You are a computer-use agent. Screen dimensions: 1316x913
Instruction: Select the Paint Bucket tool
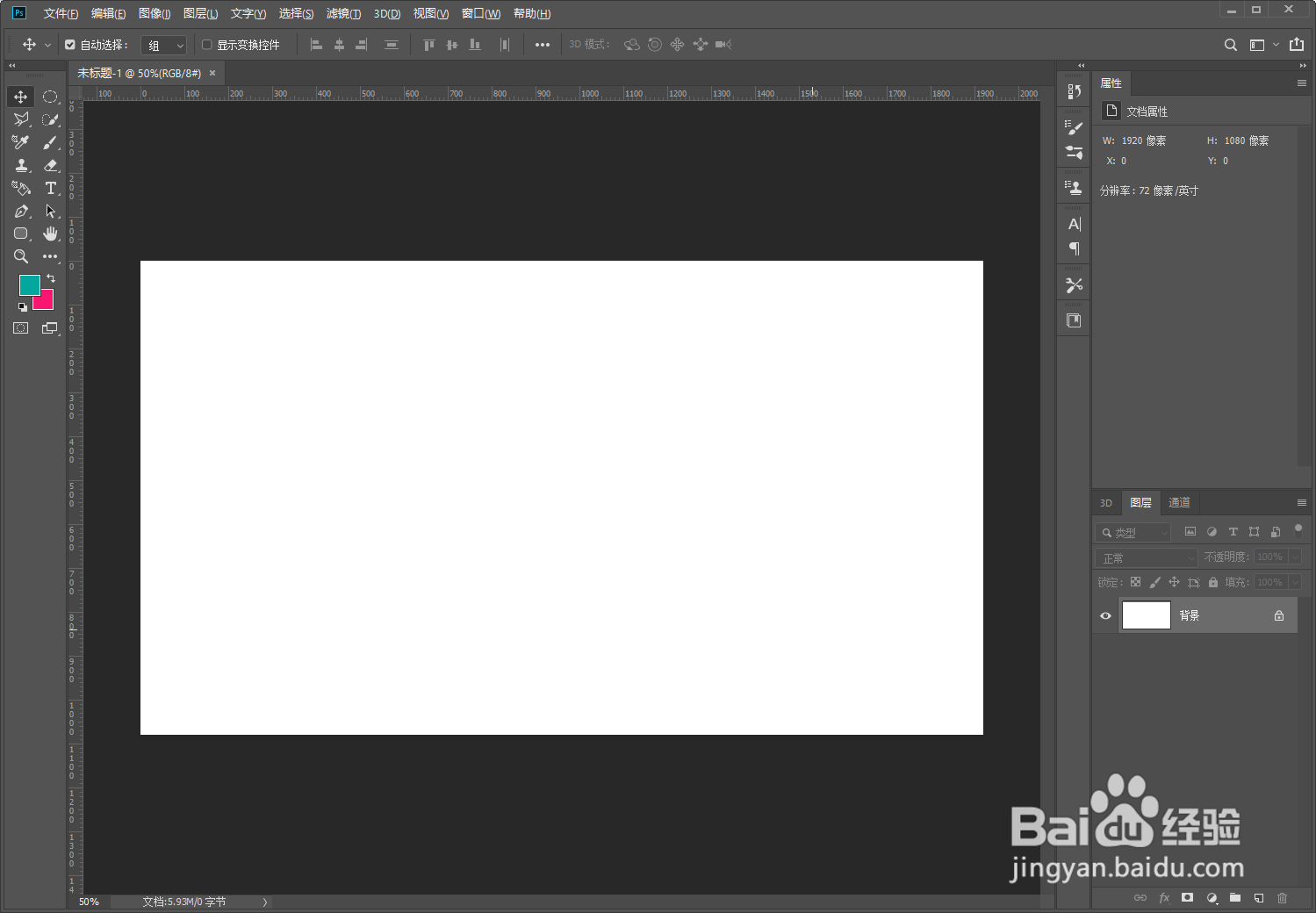[x=21, y=188]
